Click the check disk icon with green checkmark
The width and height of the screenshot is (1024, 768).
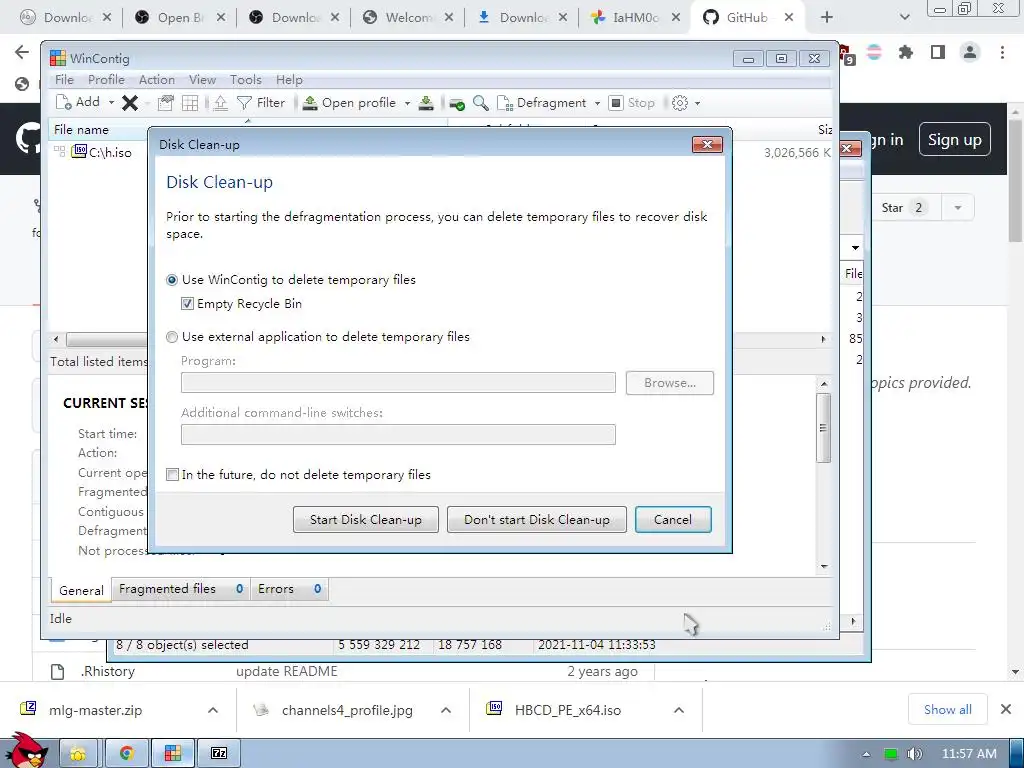click(457, 103)
